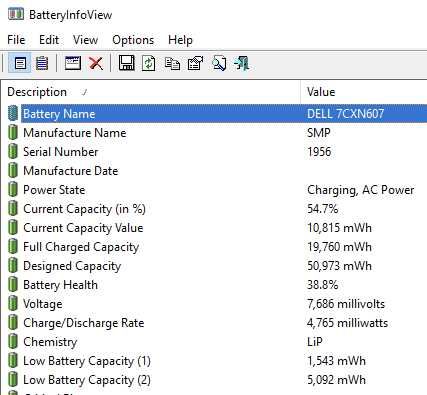Open the Edit menu
427x395 pixels.
coord(49,40)
